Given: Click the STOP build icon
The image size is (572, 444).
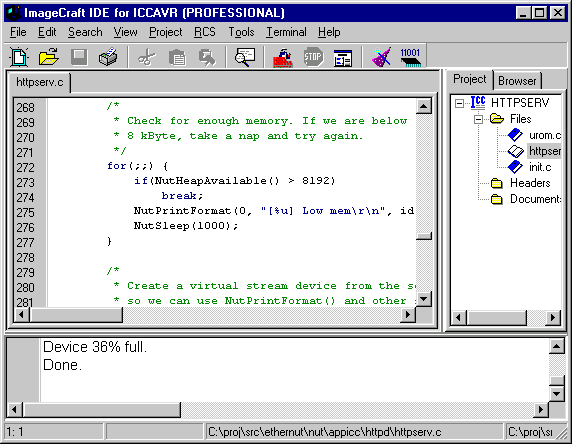Looking at the screenshot, I should [x=313, y=57].
